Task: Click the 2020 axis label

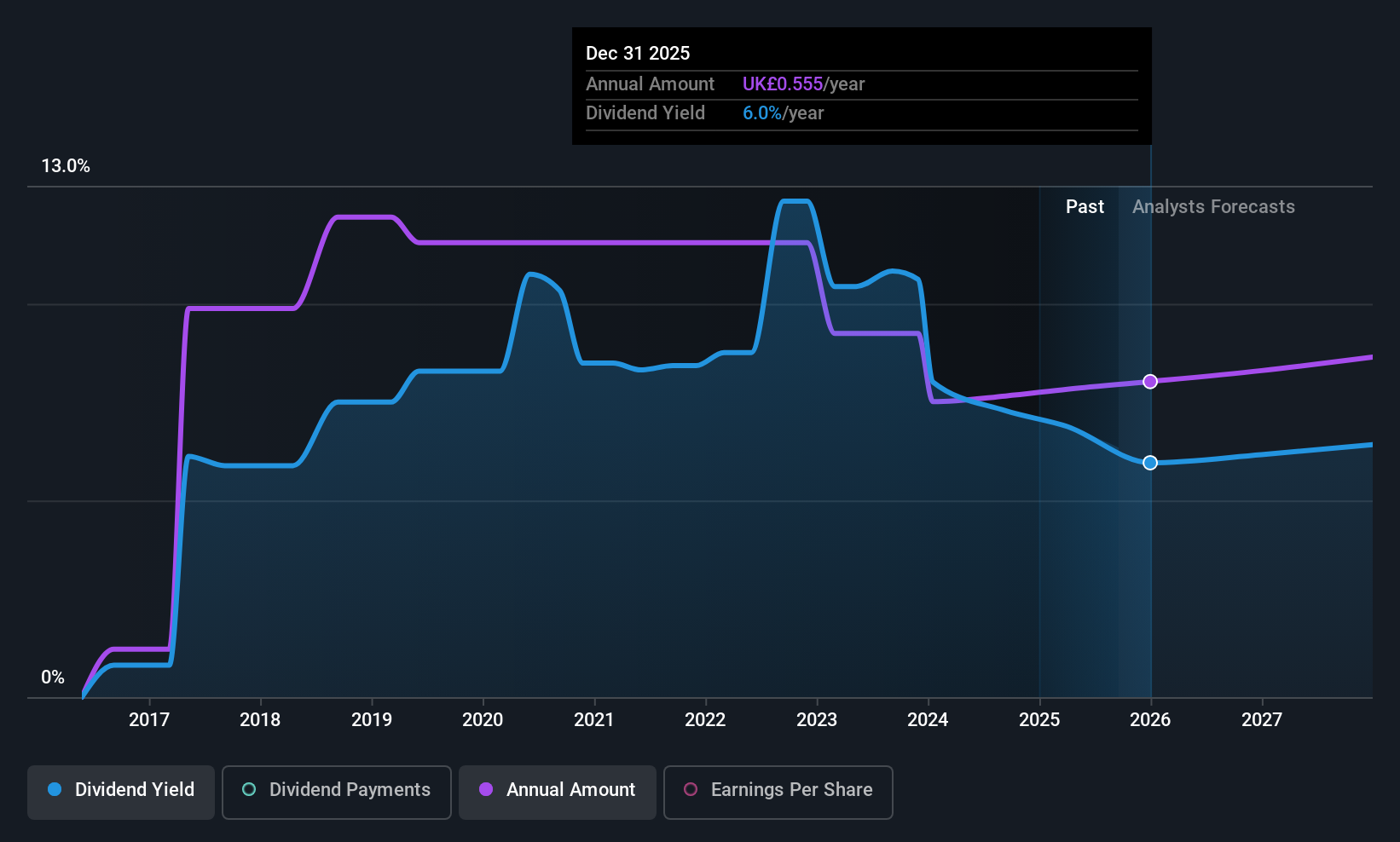Action: (x=483, y=720)
